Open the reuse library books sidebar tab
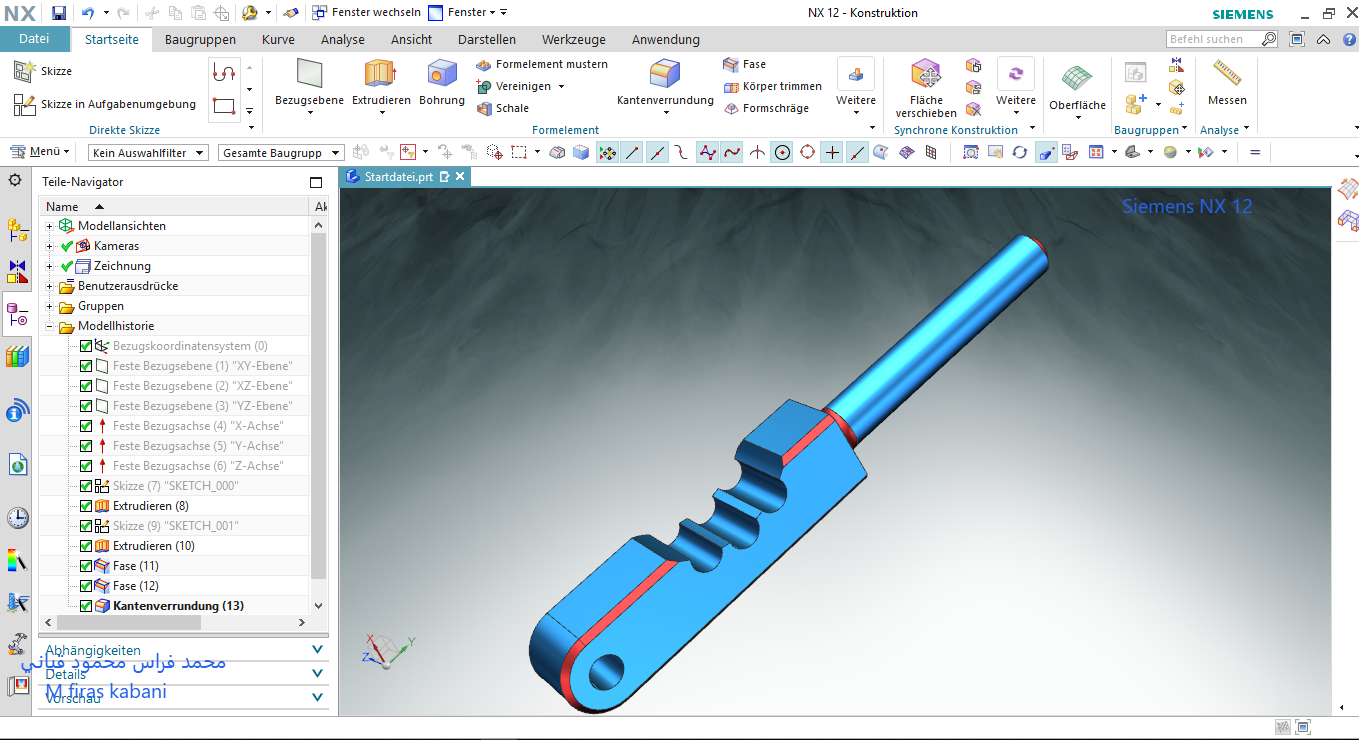This screenshot has height=740, width=1359. tap(17, 356)
